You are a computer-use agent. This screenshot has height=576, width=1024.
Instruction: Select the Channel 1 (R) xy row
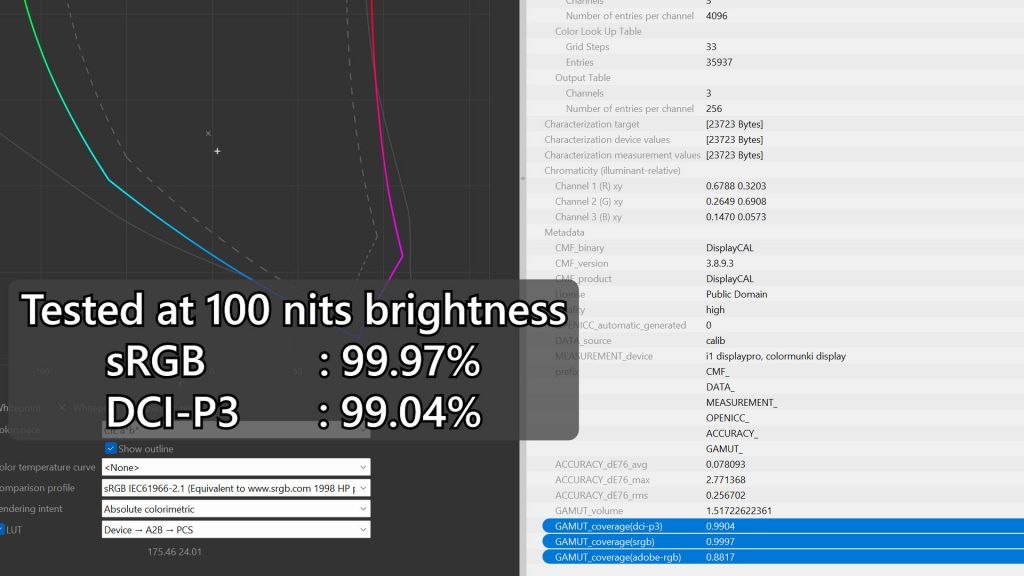pyautogui.click(x=775, y=186)
